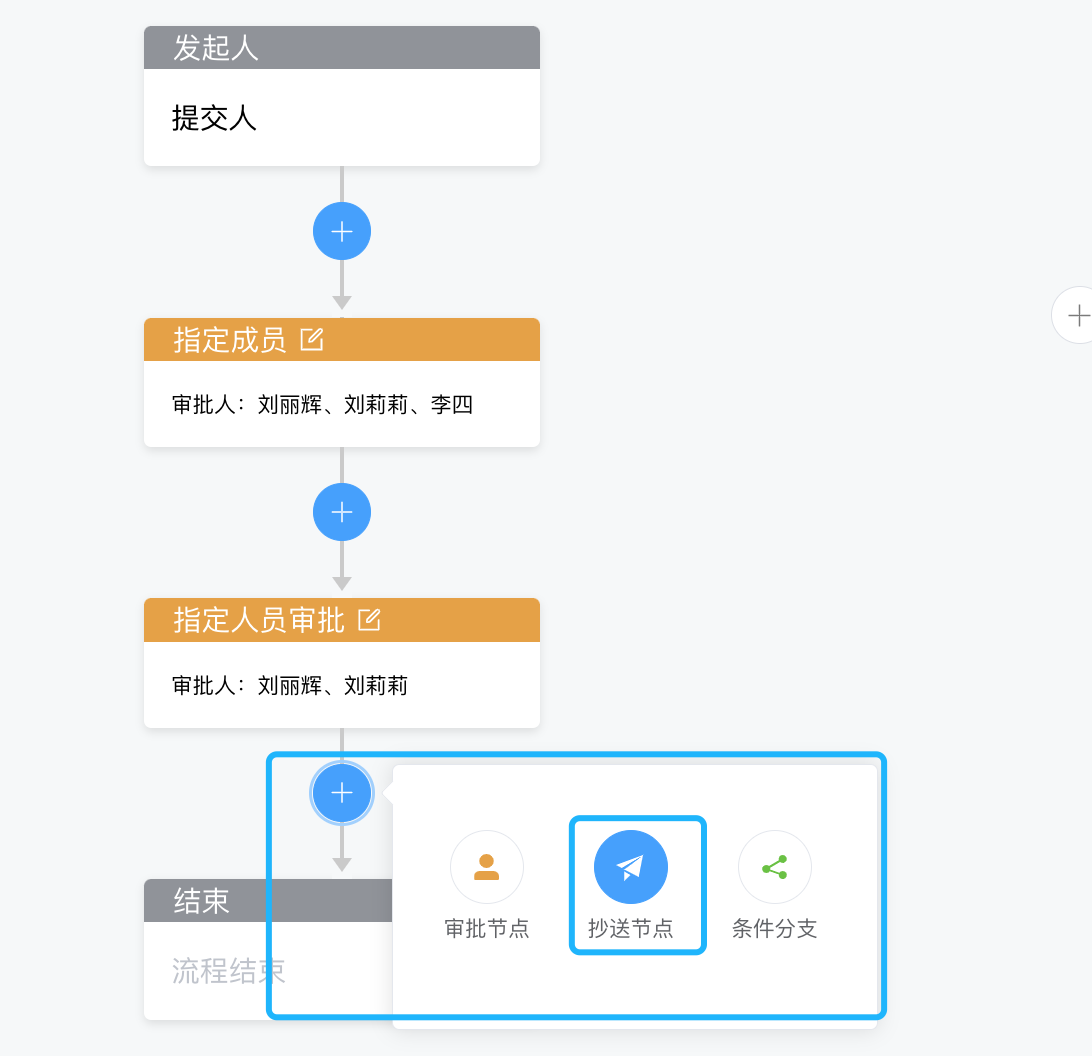Select the 审批节点 person icon
Screen dimensions: 1092x1056
487,867
